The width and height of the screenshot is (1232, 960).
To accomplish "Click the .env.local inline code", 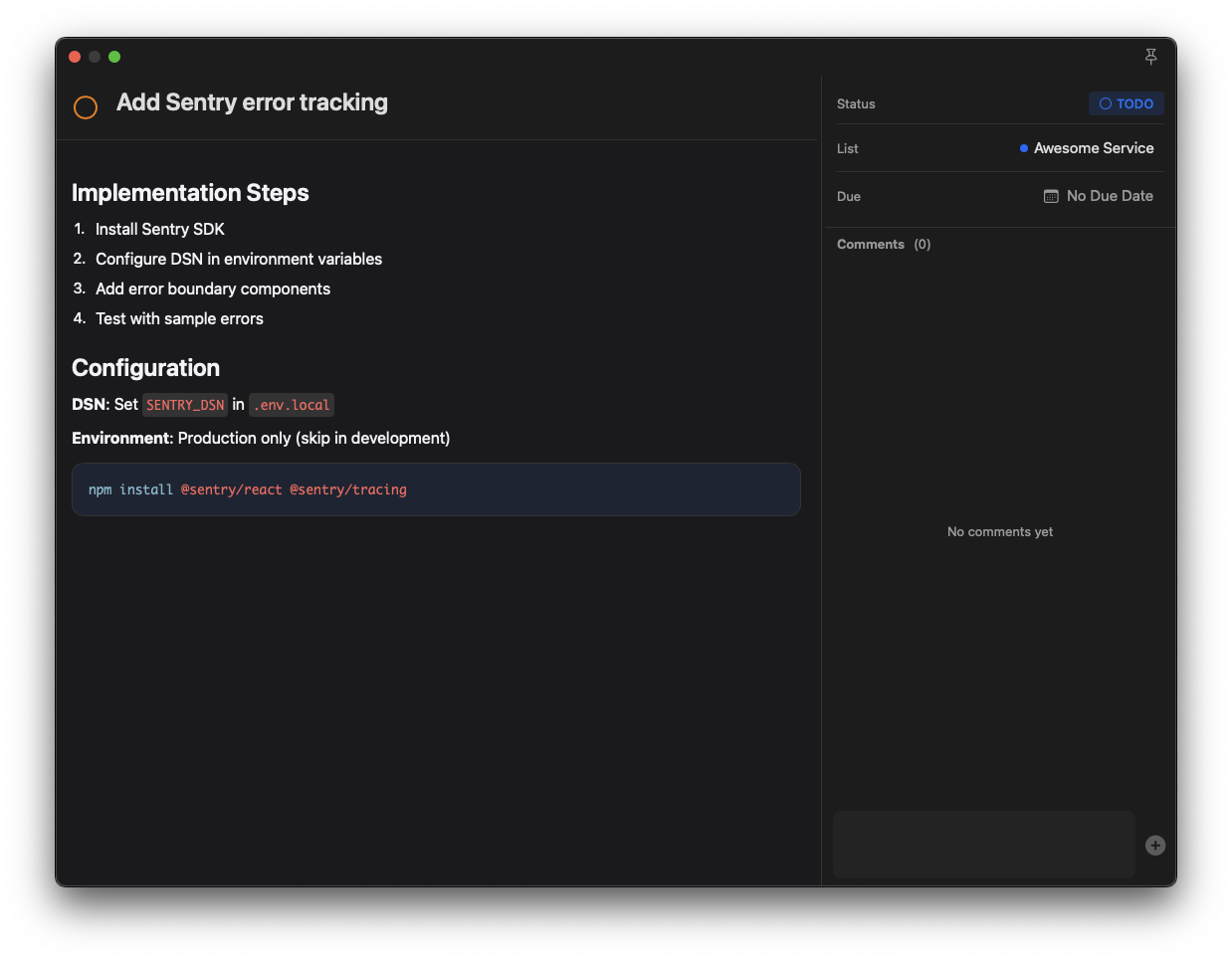I will pos(291,404).
